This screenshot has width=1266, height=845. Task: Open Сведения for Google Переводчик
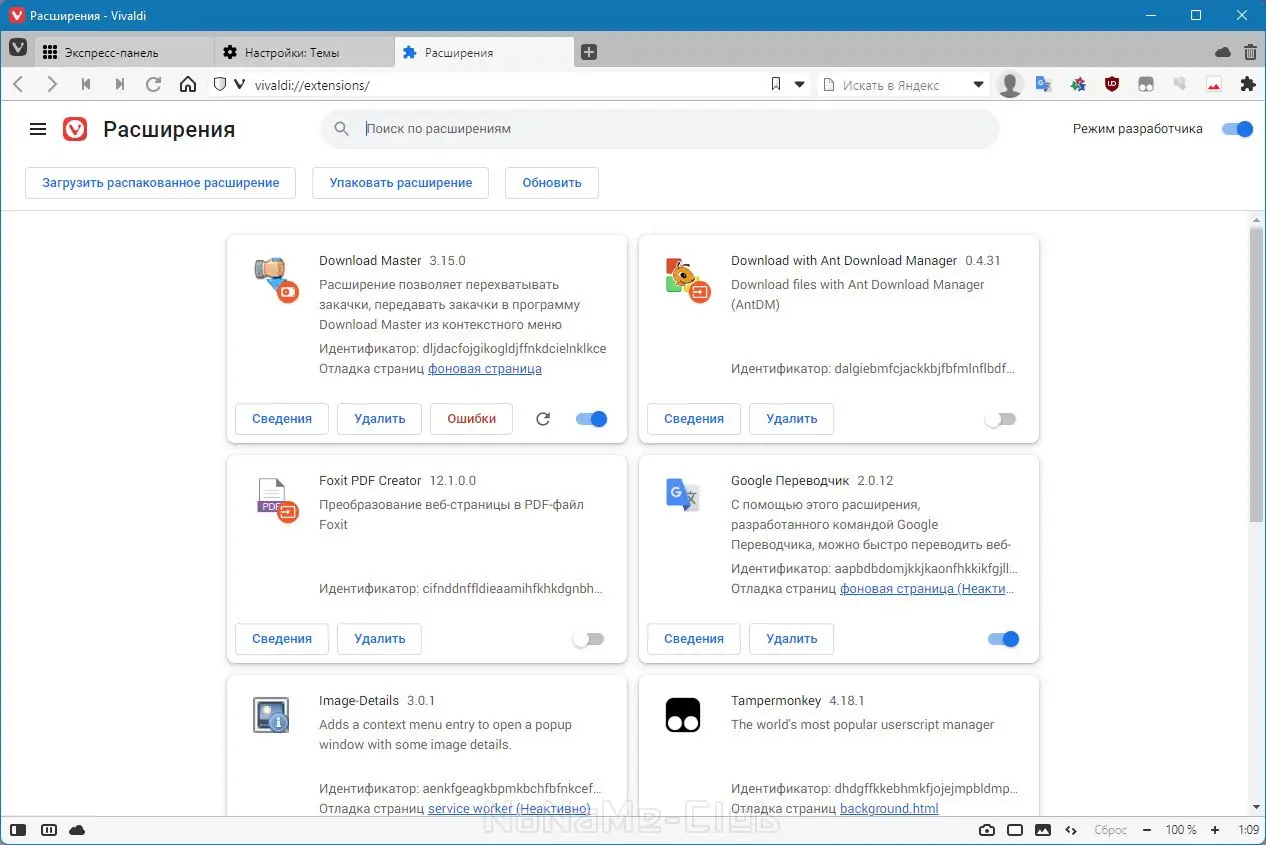tap(694, 639)
